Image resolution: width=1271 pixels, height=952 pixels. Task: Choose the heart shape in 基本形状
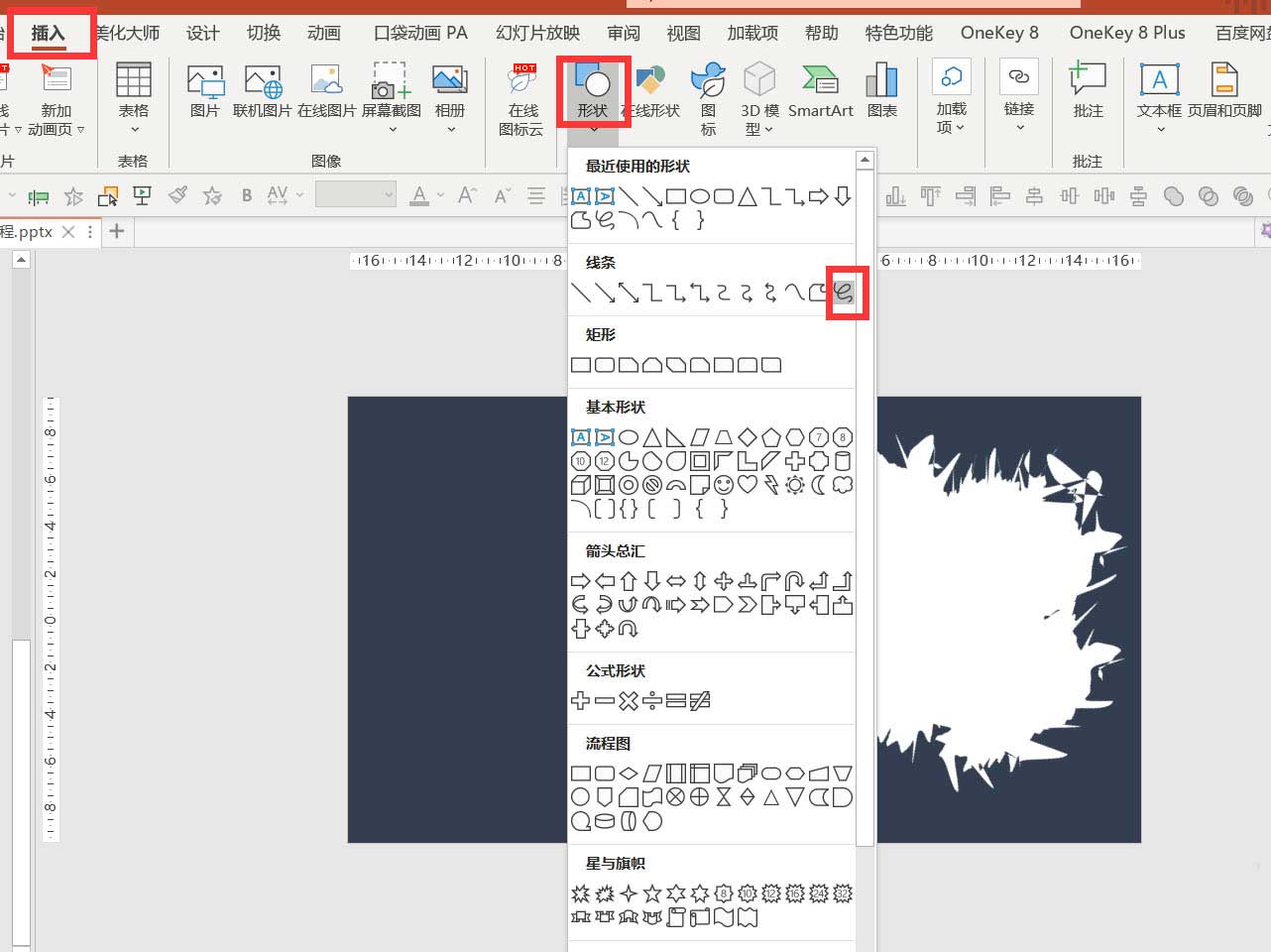[x=748, y=485]
